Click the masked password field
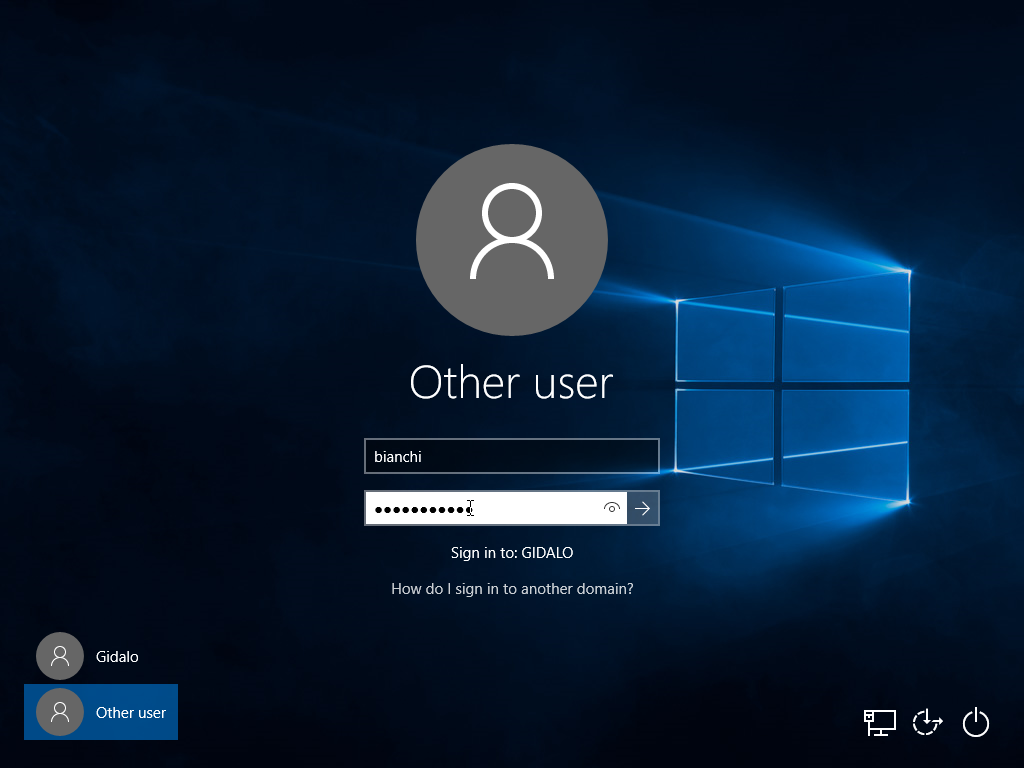 tap(496, 508)
